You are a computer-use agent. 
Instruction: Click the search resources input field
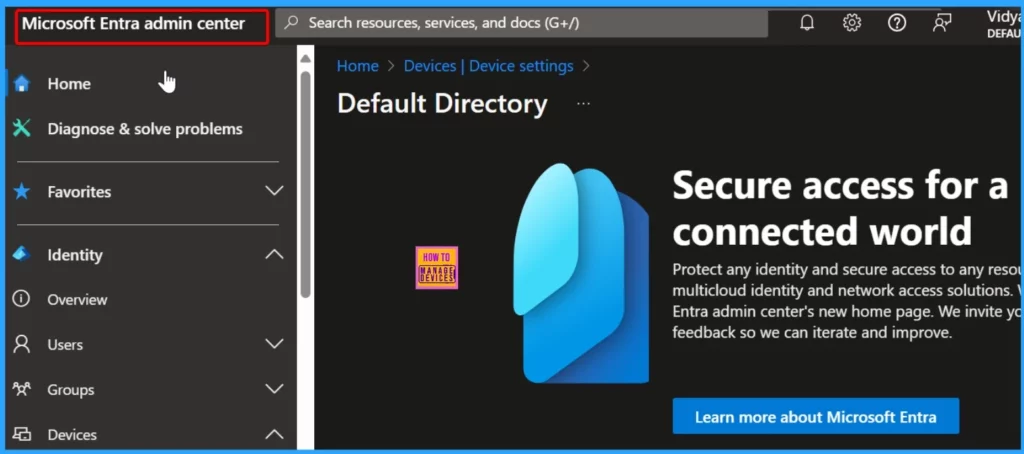(x=521, y=23)
